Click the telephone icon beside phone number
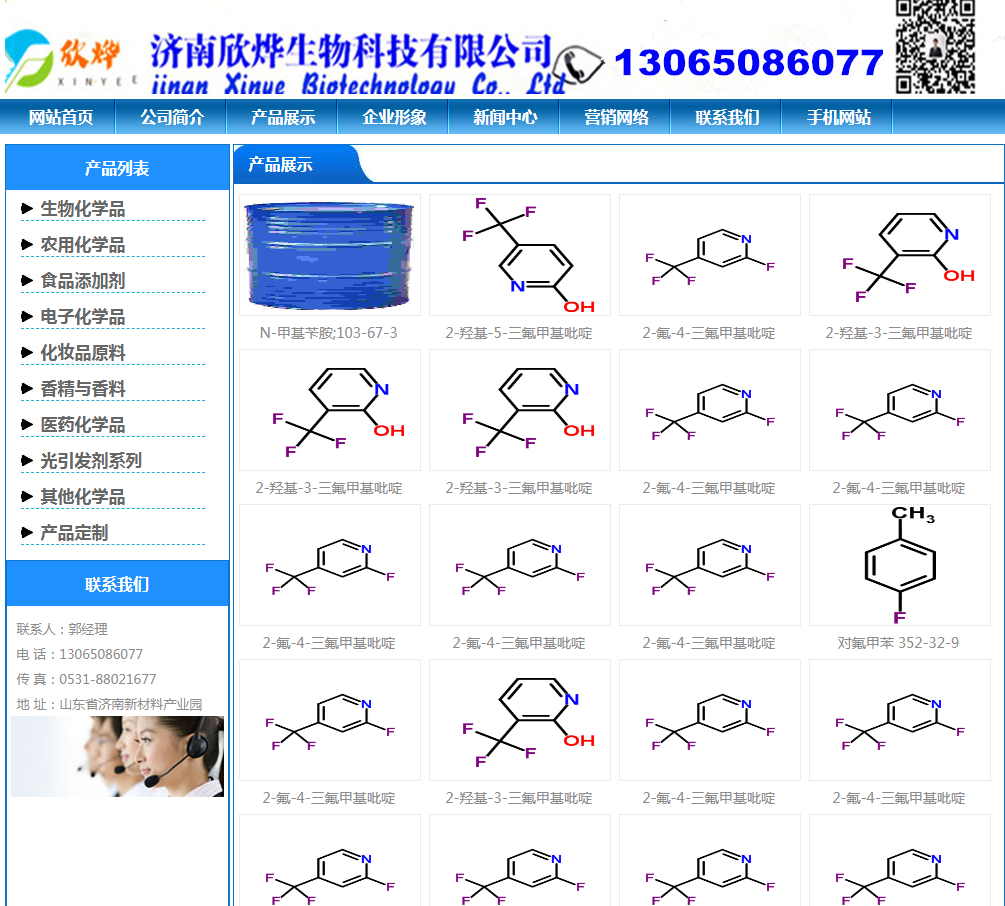Image resolution: width=1005 pixels, height=906 pixels. pyautogui.click(x=578, y=66)
